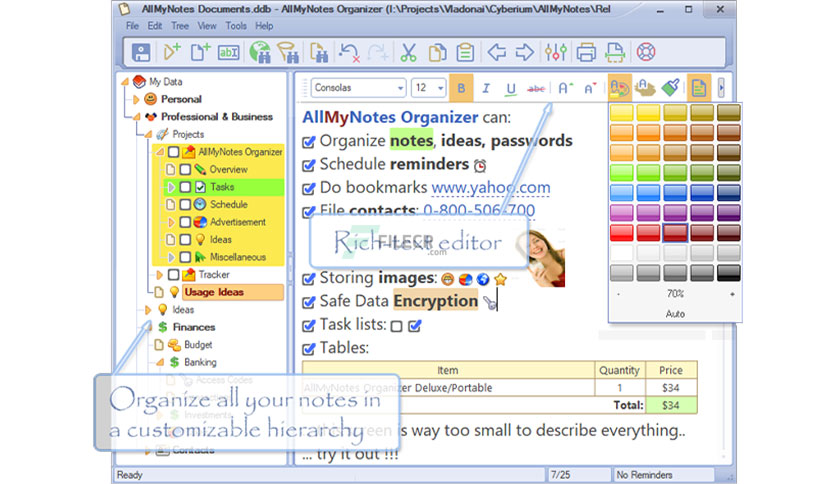Check the Ideas note checkbox under Projects
The image size is (836, 484).
tap(185, 240)
